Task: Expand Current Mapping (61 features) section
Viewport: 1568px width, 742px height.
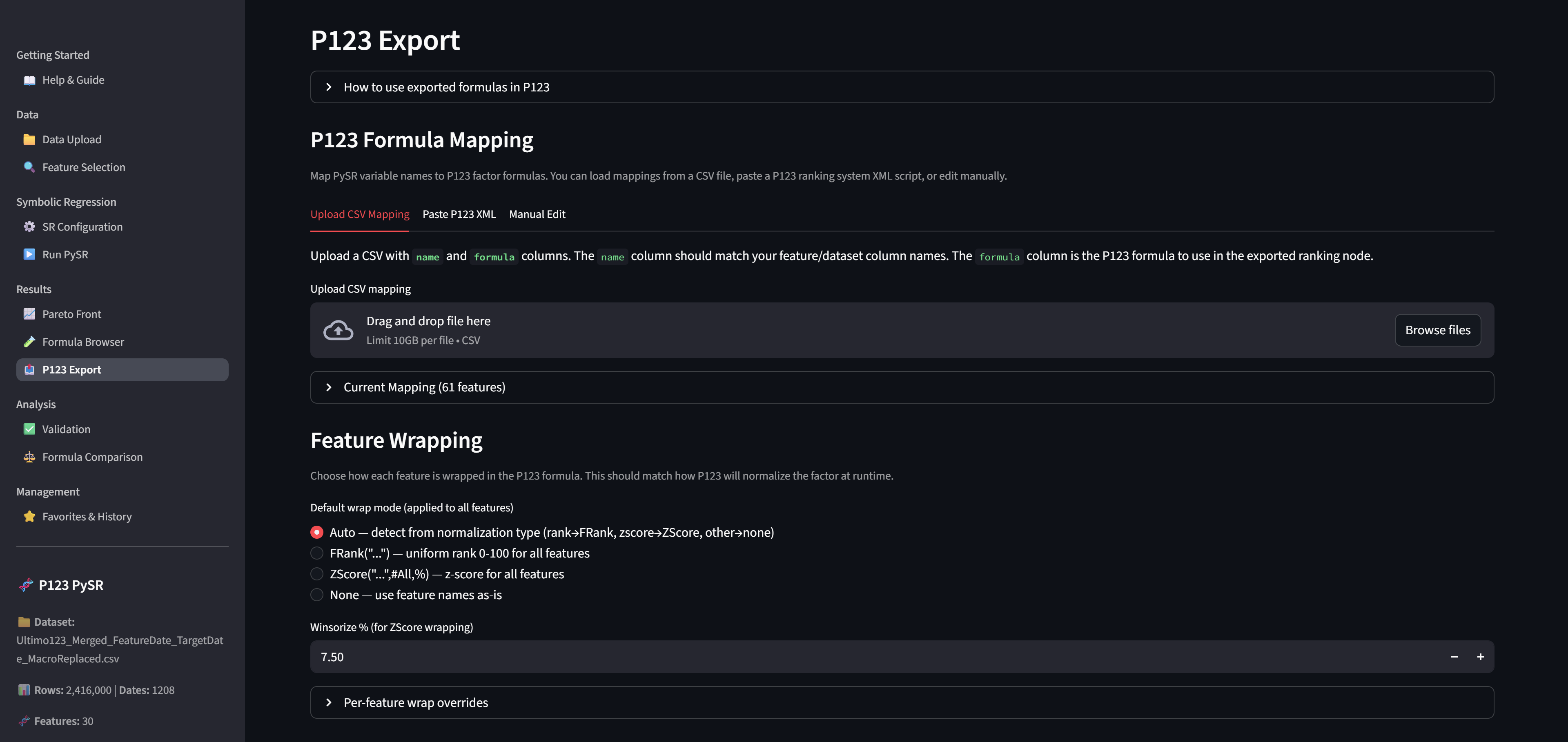Action: (x=424, y=387)
